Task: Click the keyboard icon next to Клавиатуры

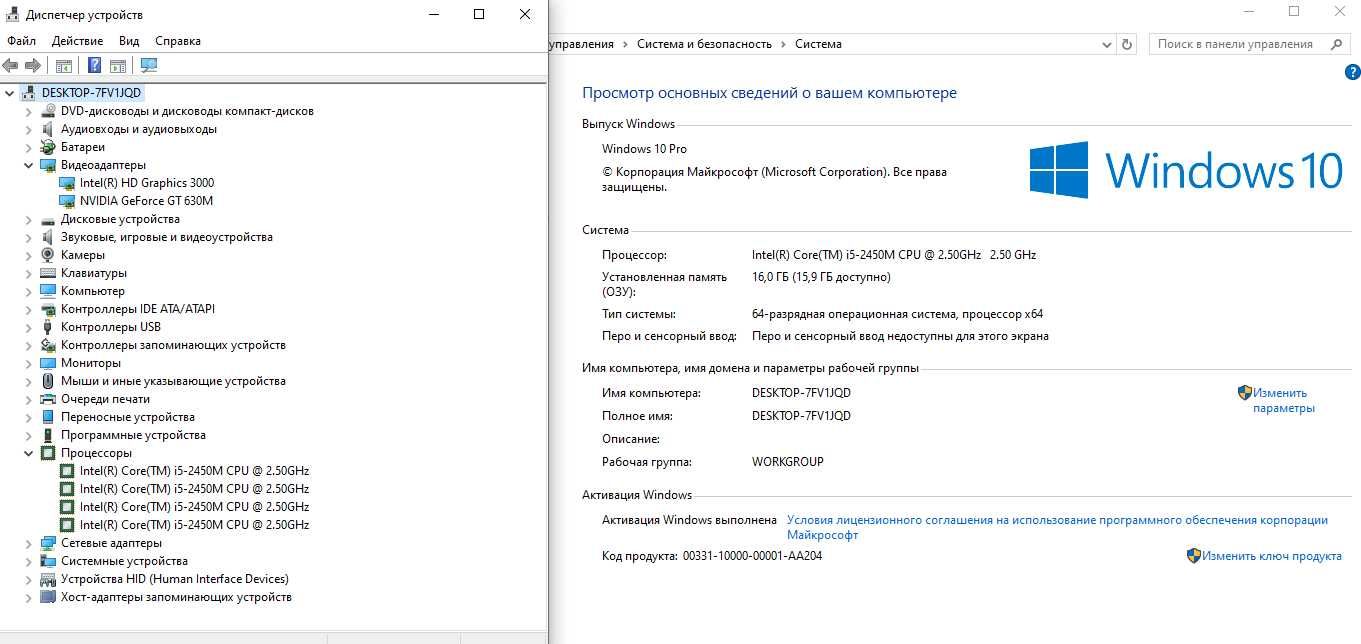Action: [48, 273]
